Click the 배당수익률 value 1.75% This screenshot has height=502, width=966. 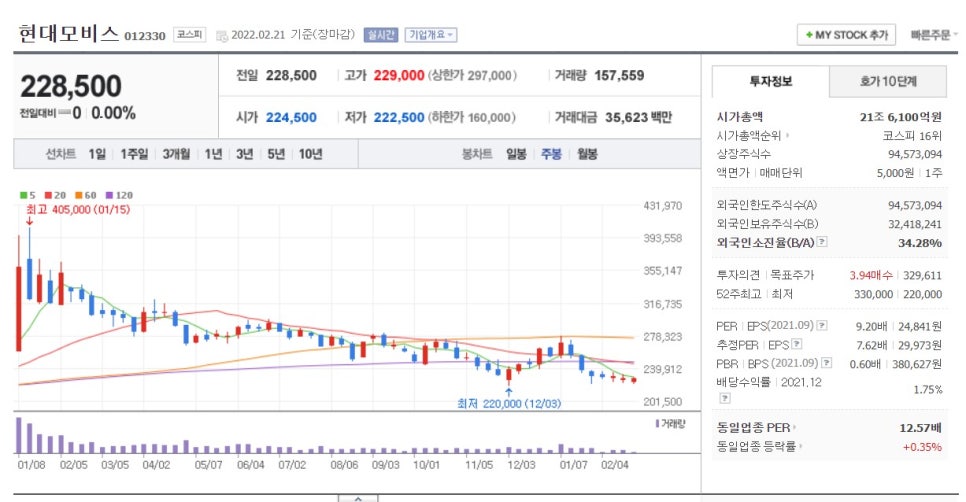point(928,390)
